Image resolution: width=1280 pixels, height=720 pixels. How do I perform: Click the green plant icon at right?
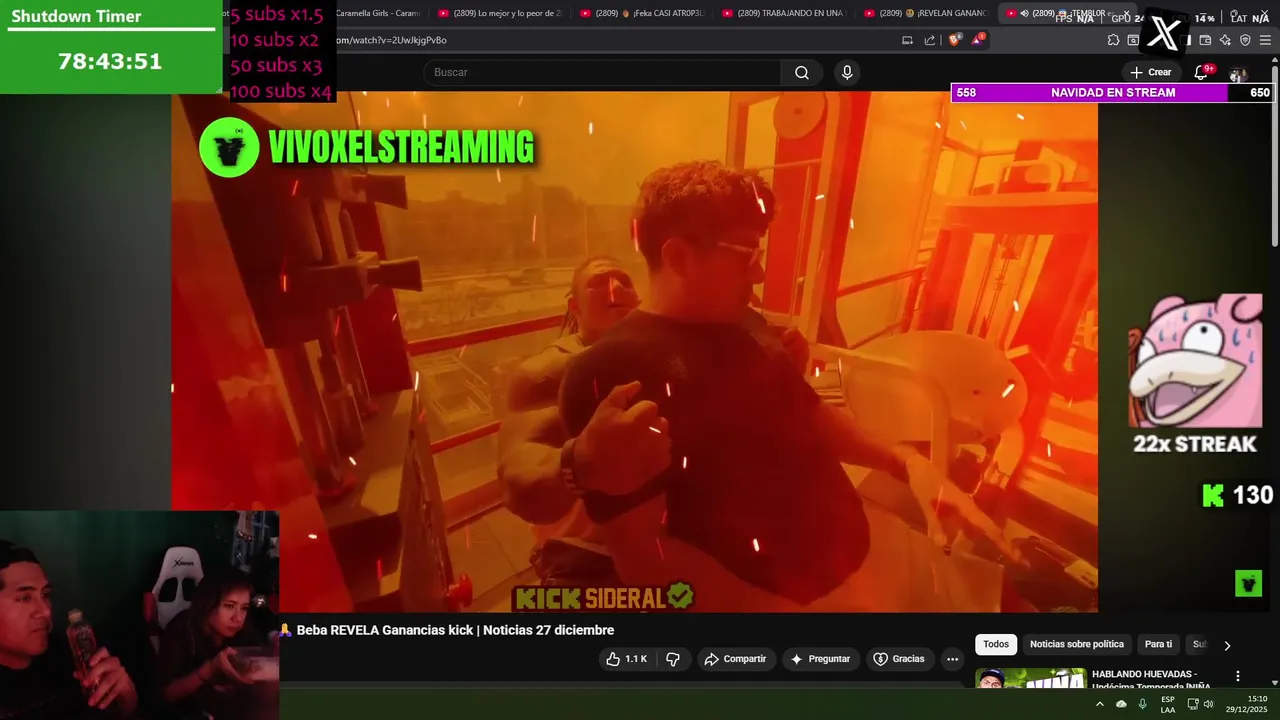pyautogui.click(x=1248, y=583)
